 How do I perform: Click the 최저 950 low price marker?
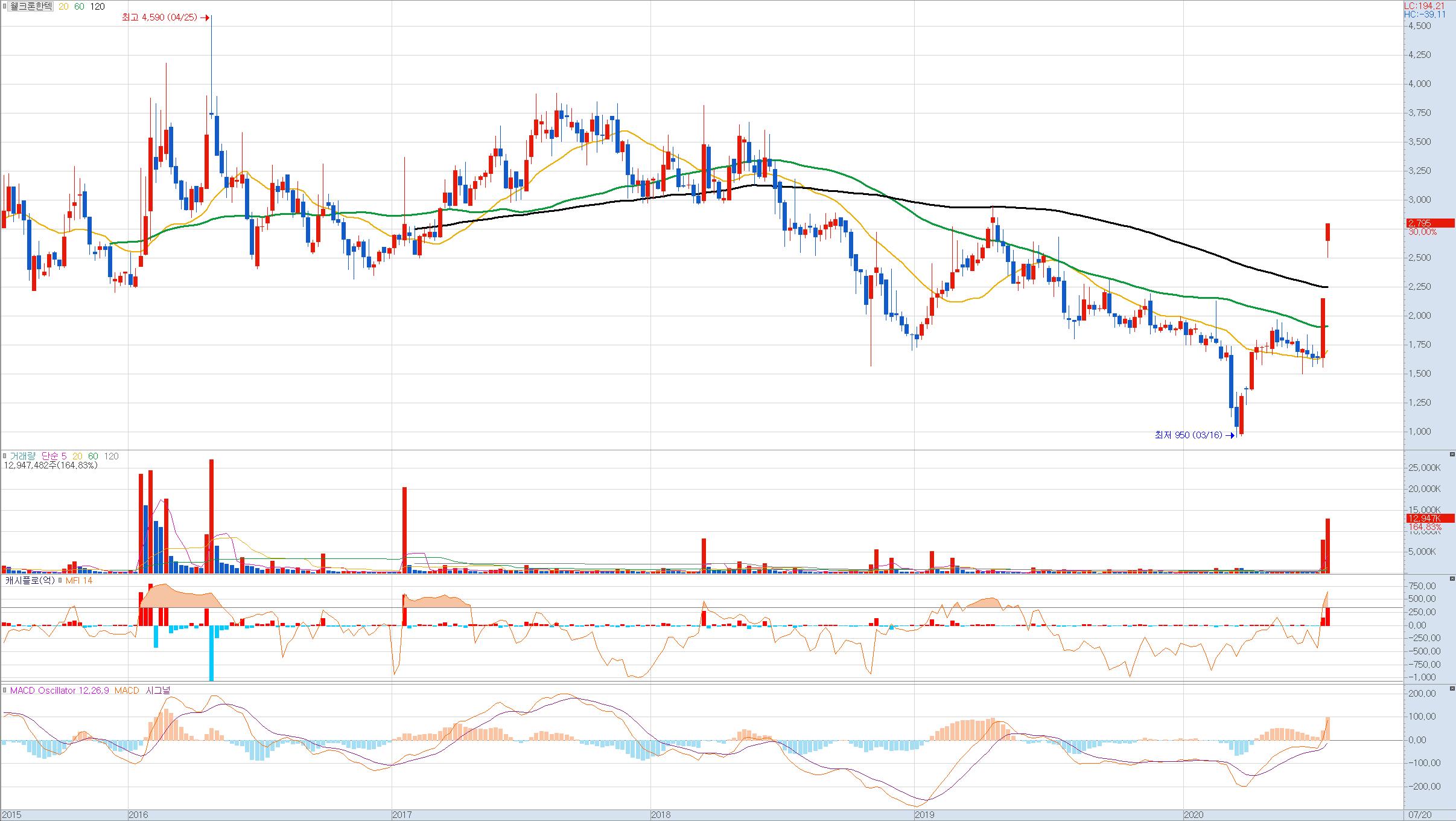point(1187,435)
